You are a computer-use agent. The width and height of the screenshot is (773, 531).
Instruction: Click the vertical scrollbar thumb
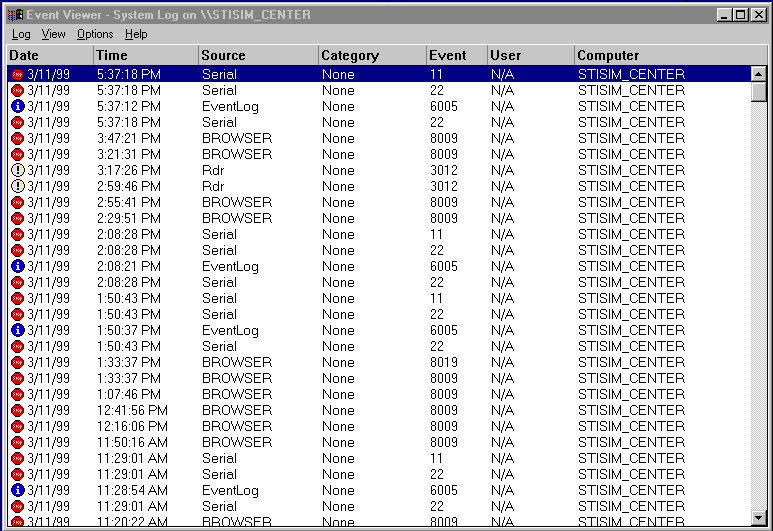click(x=758, y=92)
